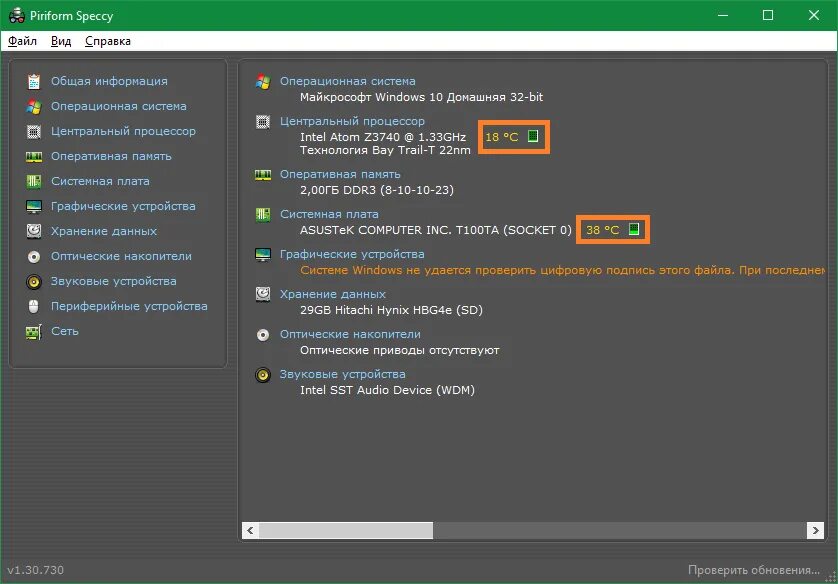Click the 18 °C CPU temperature value
This screenshot has width=838, height=584.
pyautogui.click(x=502, y=137)
